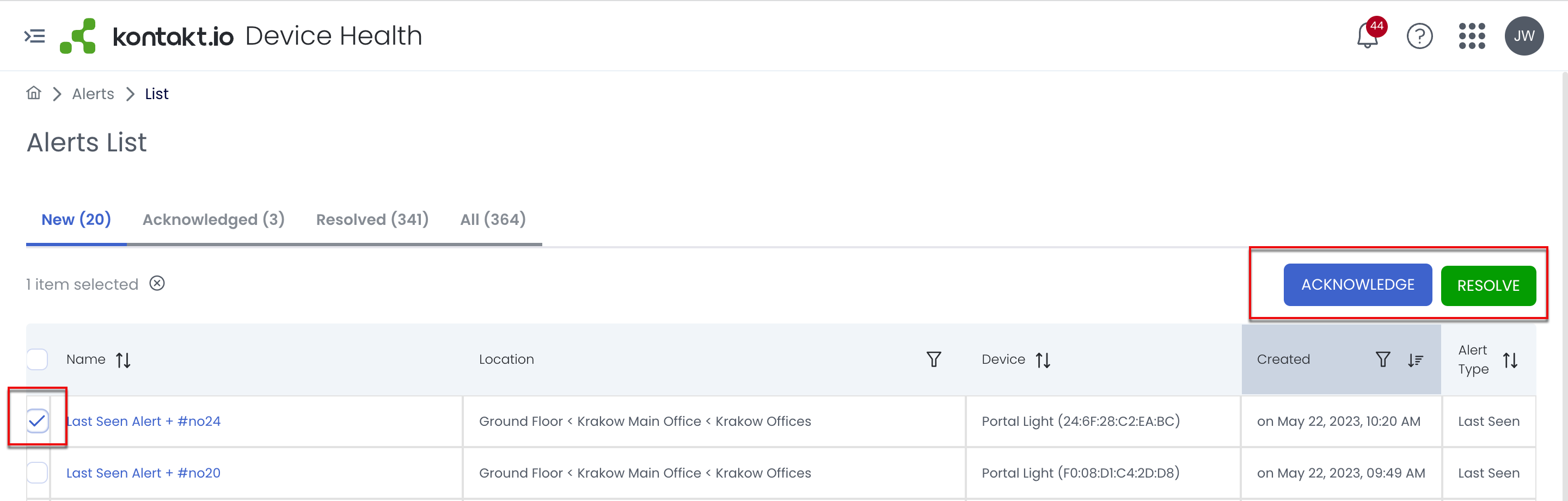Uncheck the Last Seen Alert #no24 checkbox
The height and width of the screenshot is (501, 1568).
point(37,421)
